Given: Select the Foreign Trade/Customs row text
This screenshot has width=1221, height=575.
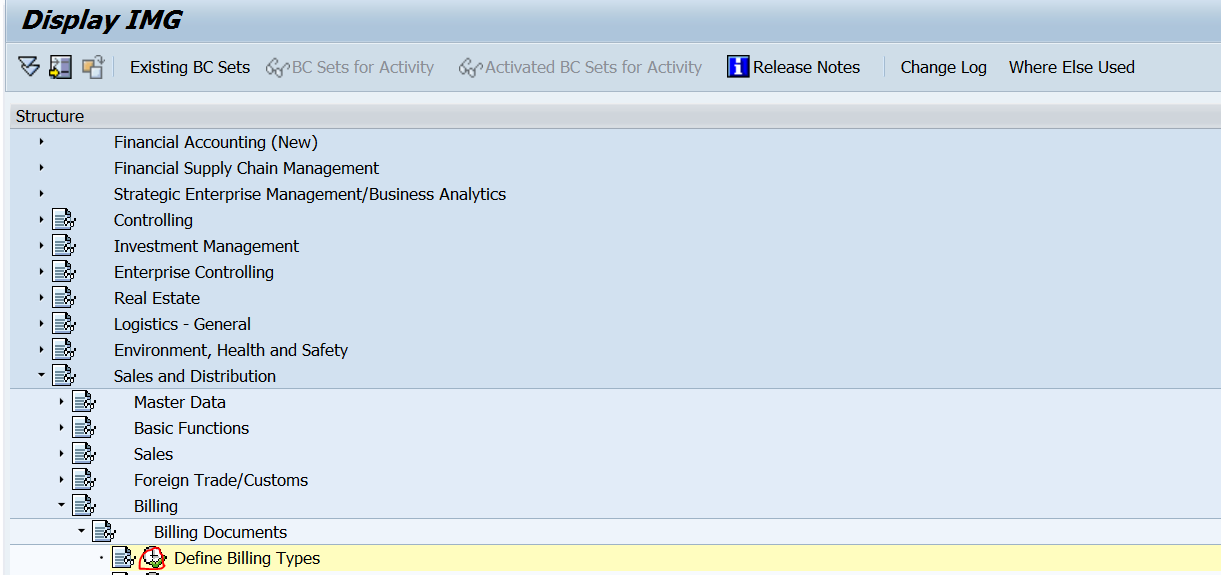Looking at the screenshot, I should 221,480.
